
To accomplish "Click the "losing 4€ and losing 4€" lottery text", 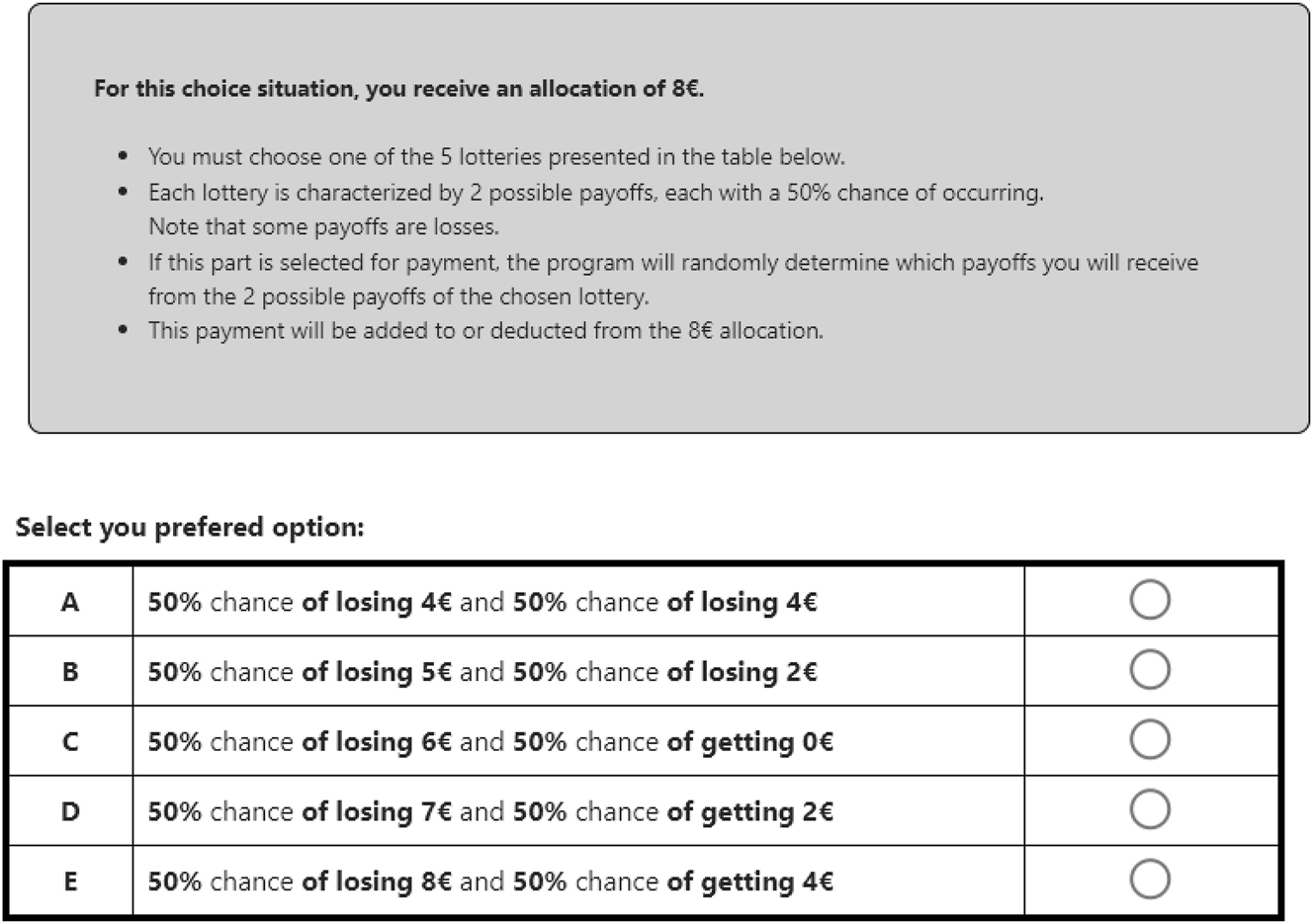I will (482, 602).
